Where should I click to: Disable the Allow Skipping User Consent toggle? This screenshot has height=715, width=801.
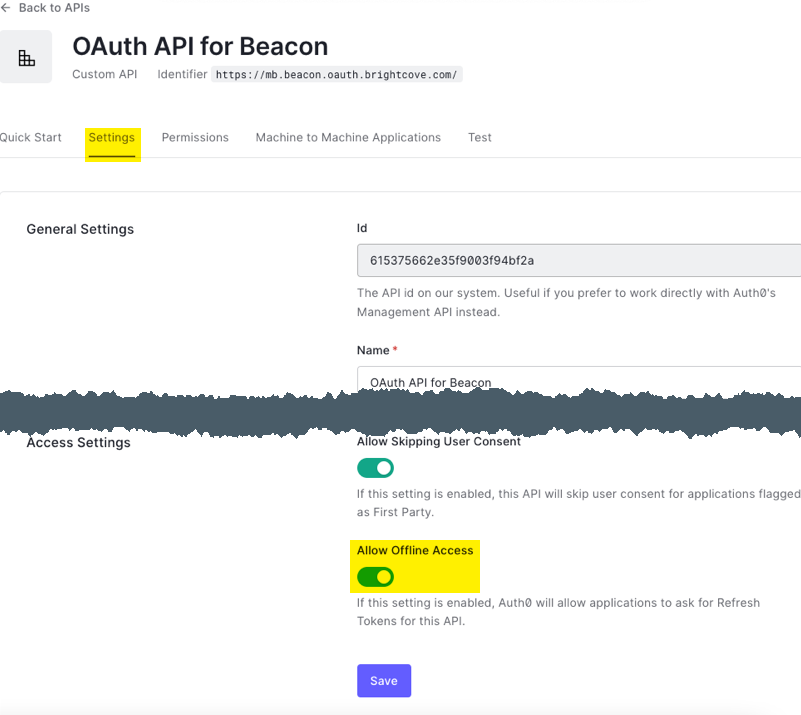tap(375, 468)
